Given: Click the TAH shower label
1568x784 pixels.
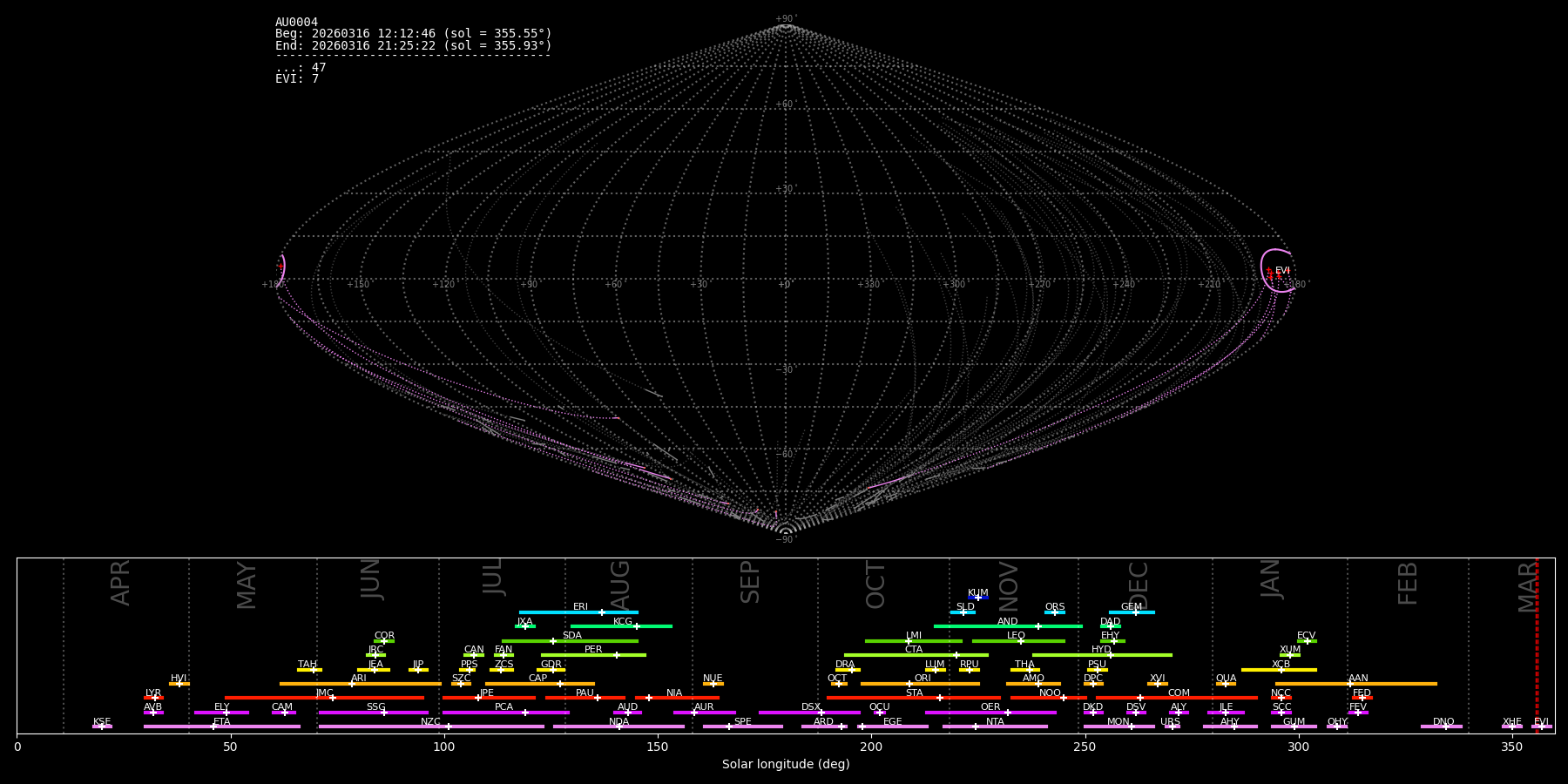Looking at the screenshot, I should point(308,665).
